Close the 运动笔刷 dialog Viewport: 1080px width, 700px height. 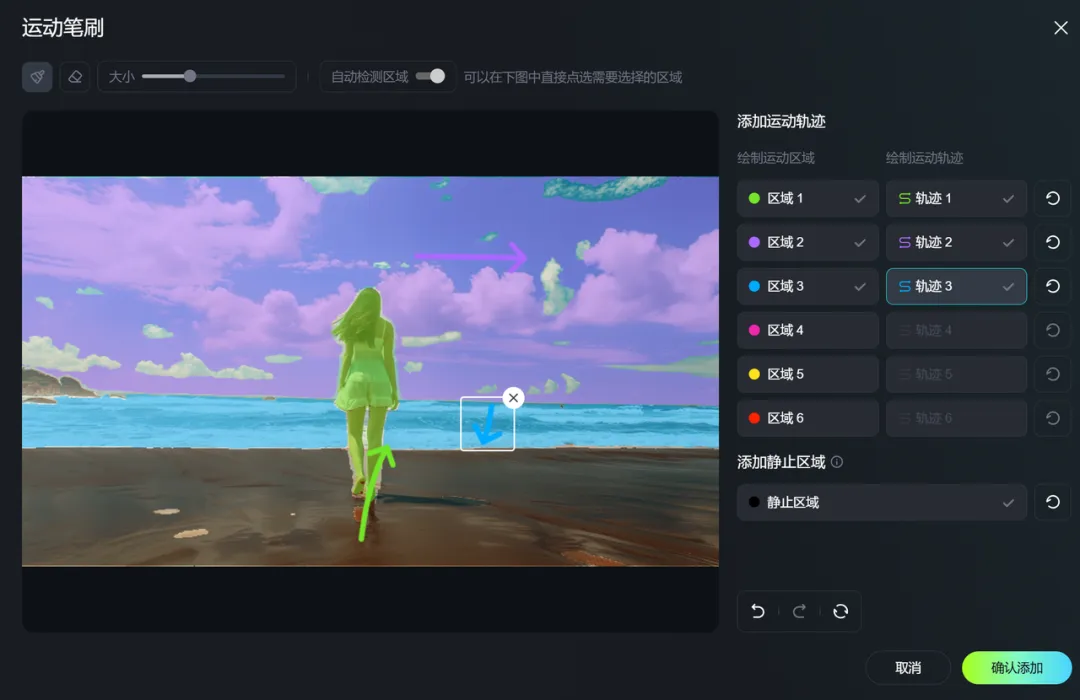[x=1061, y=28]
